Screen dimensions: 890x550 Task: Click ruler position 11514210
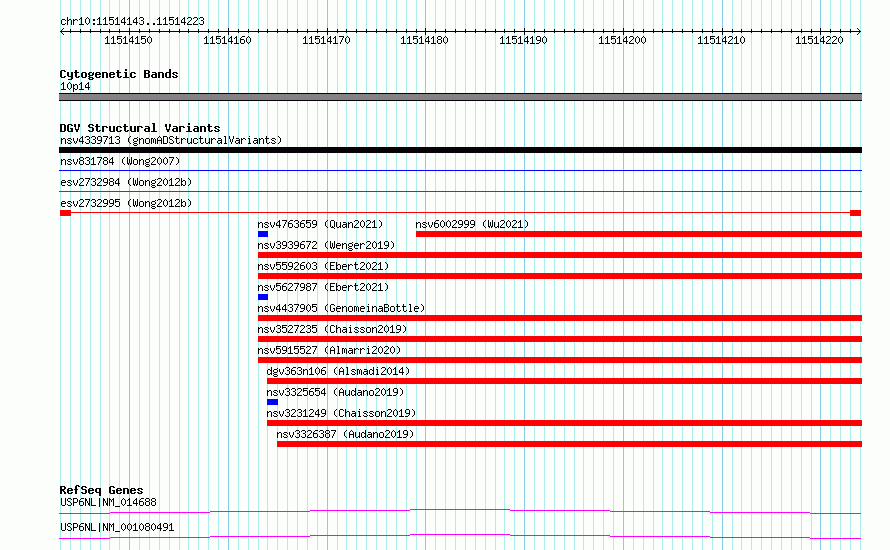click(721, 40)
